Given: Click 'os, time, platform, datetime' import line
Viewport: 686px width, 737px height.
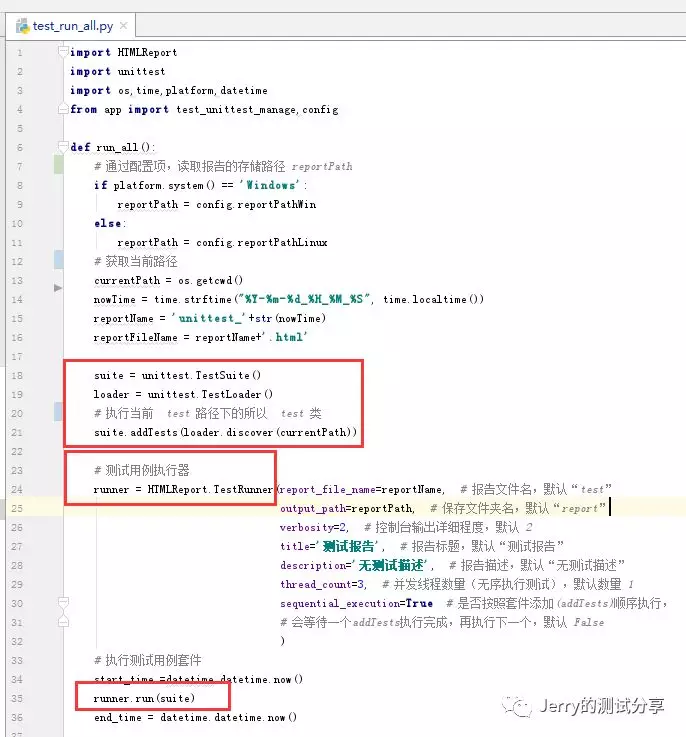Looking at the screenshot, I should [193, 90].
